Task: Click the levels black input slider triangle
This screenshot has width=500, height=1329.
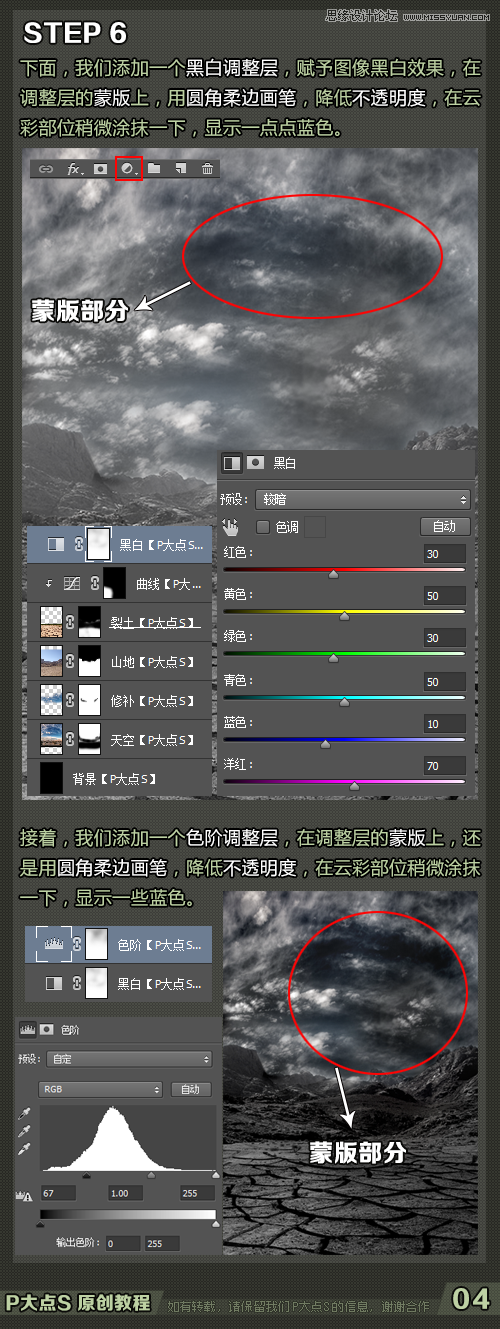Action: click(x=86, y=1177)
